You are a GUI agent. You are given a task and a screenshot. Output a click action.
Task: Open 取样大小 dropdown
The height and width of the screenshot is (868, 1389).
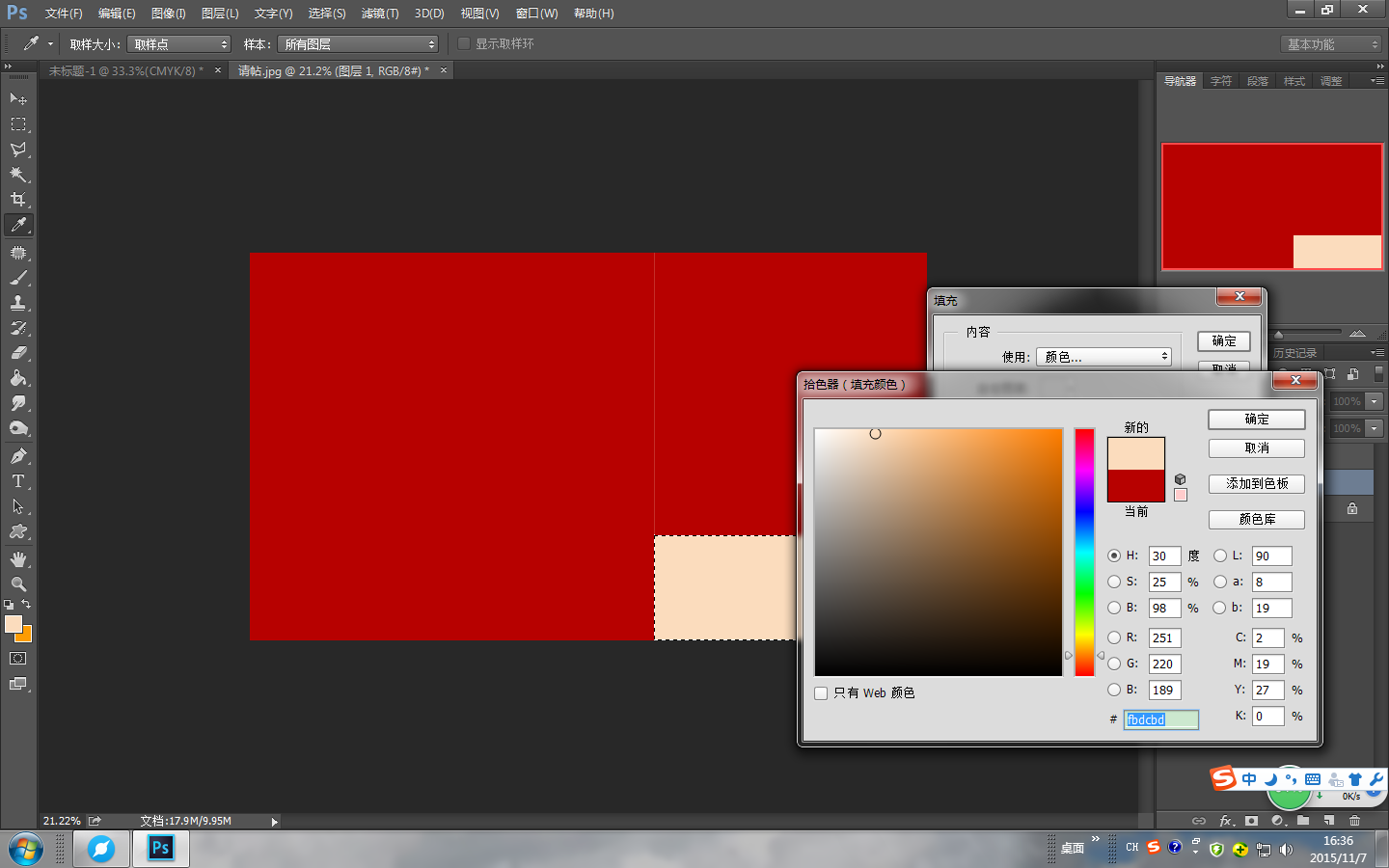coord(179,44)
